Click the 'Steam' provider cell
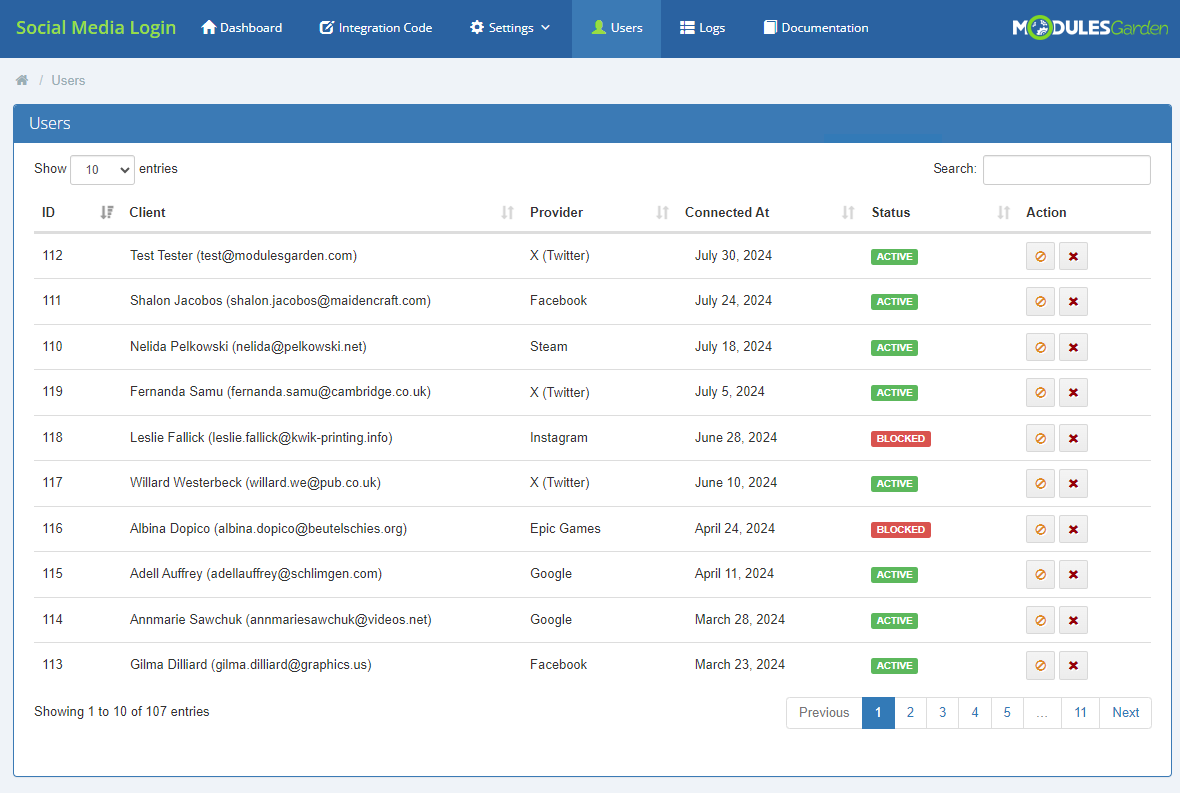Image resolution: width=1180 pixels, height=793 pixels. point(549,347)
